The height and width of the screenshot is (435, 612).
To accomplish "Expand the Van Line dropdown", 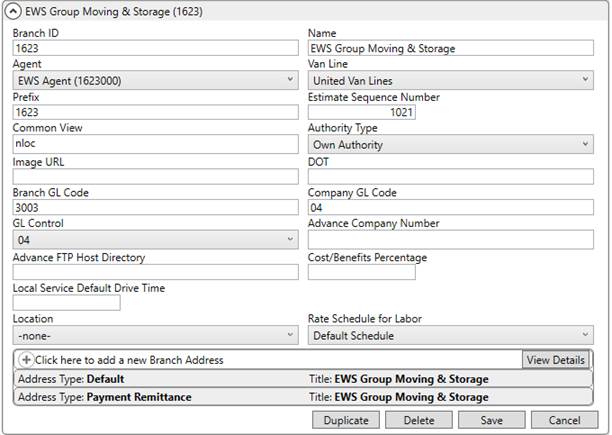I will (450, 80).
